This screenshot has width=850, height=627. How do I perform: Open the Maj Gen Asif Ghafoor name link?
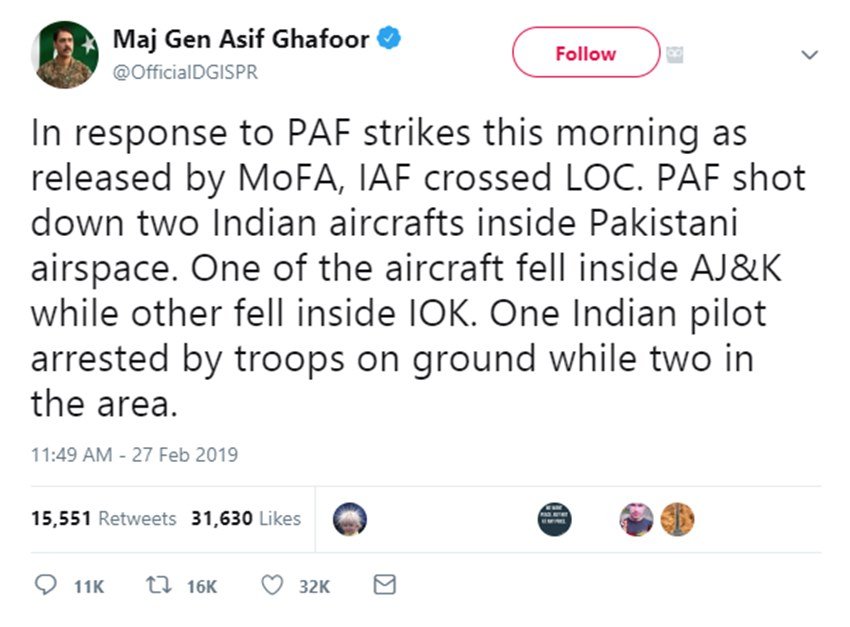(240, 41)
